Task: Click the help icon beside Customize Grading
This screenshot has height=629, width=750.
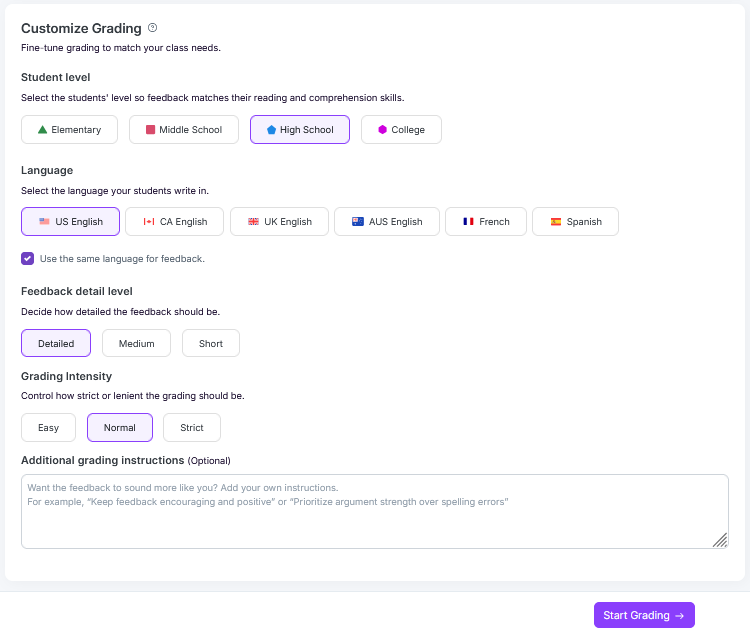Action: pos(153,28)
